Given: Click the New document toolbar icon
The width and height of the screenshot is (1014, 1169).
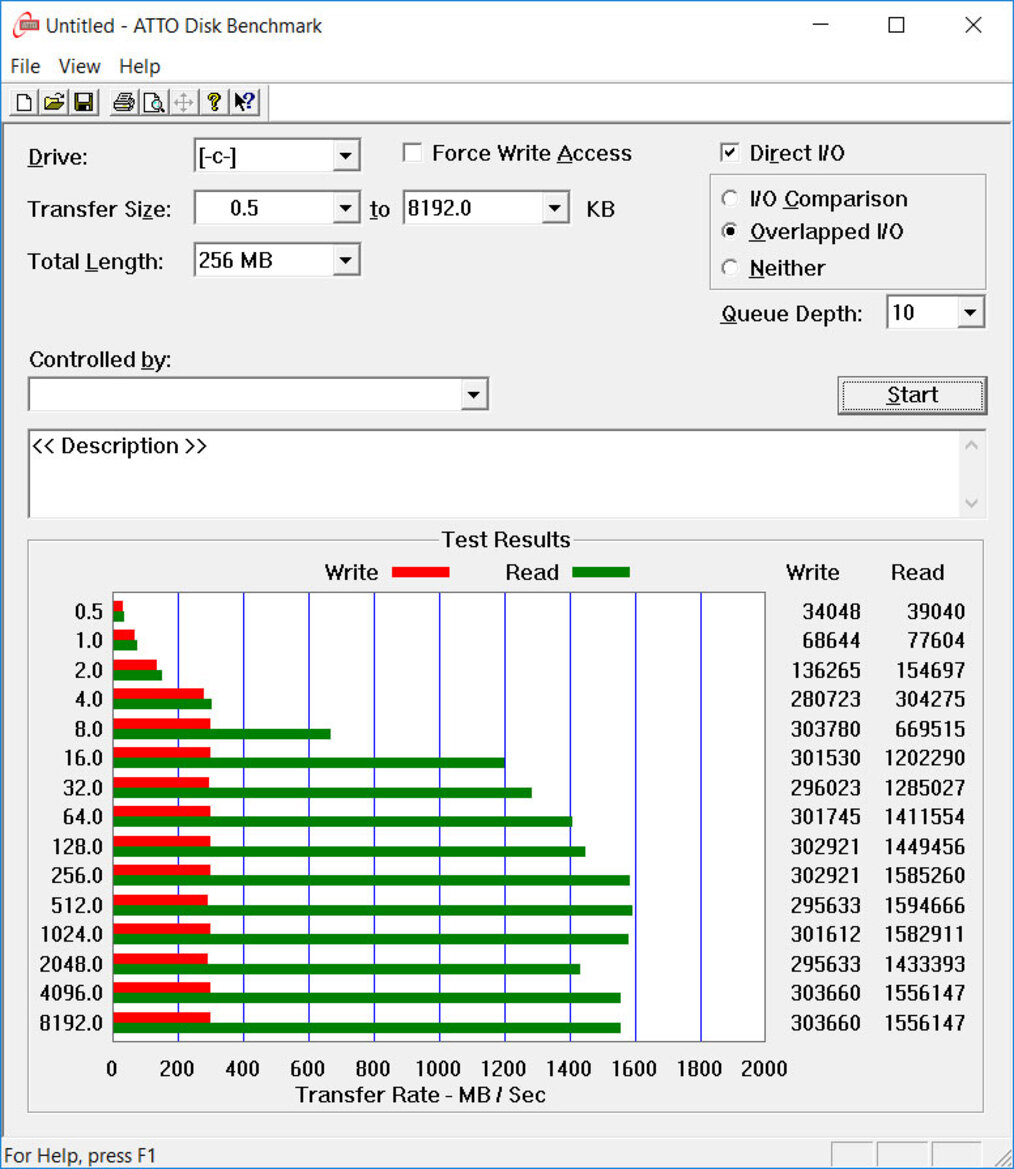Looking at the screenshot, I should point(24,101).
